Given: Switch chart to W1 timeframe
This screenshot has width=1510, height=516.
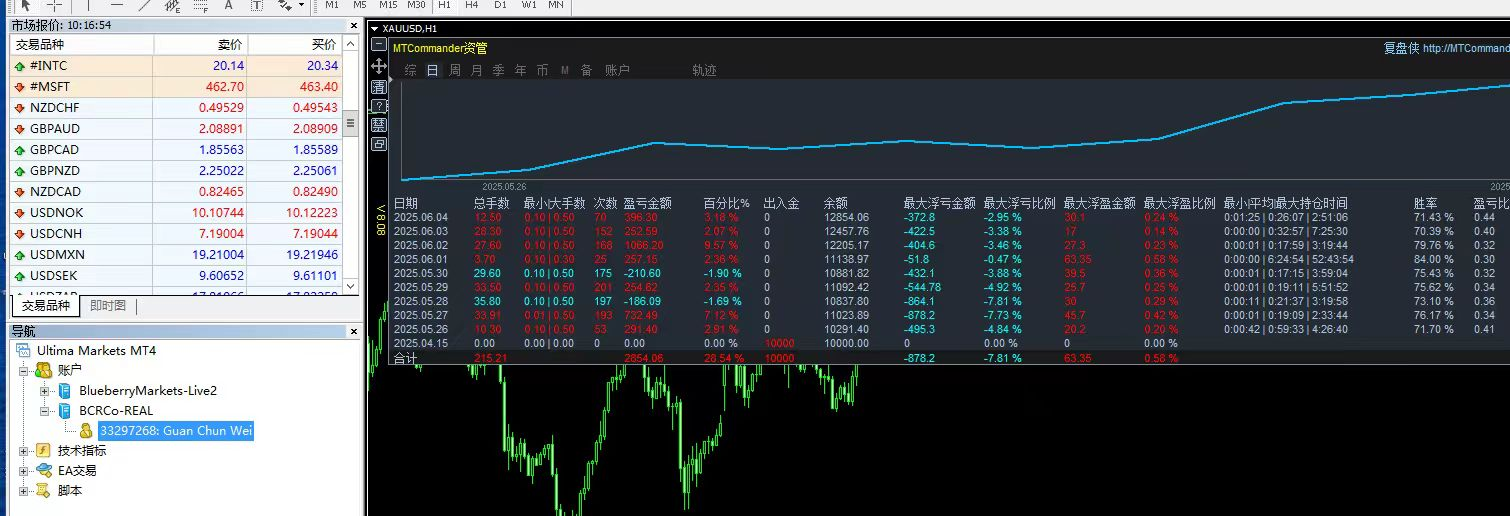Looking at the screenshot, I should click(529, 5).
